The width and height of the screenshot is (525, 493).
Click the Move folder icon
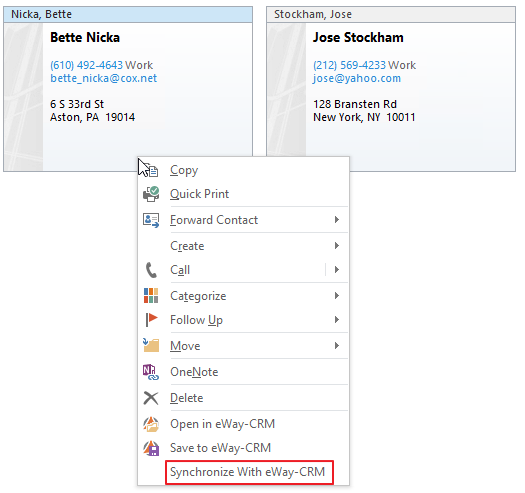151,346
